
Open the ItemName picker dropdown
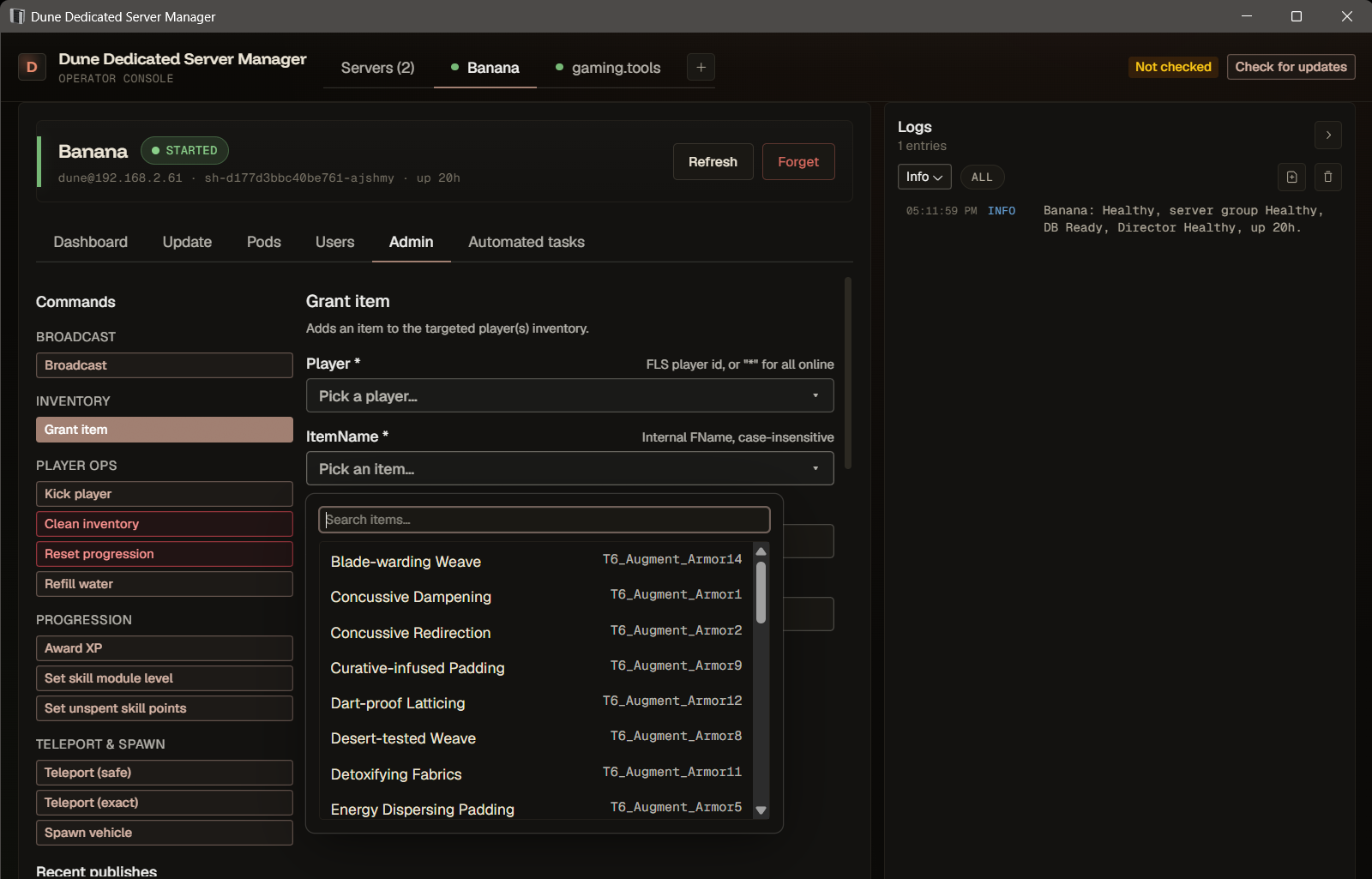point(570,468)
